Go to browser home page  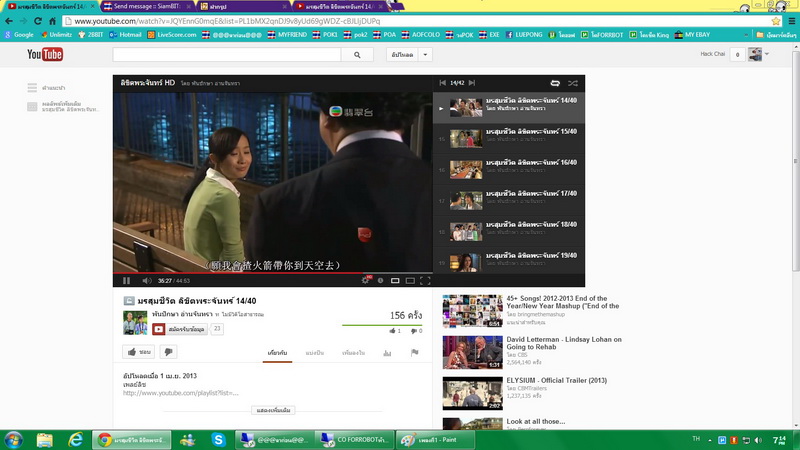[x=52, y=21]
